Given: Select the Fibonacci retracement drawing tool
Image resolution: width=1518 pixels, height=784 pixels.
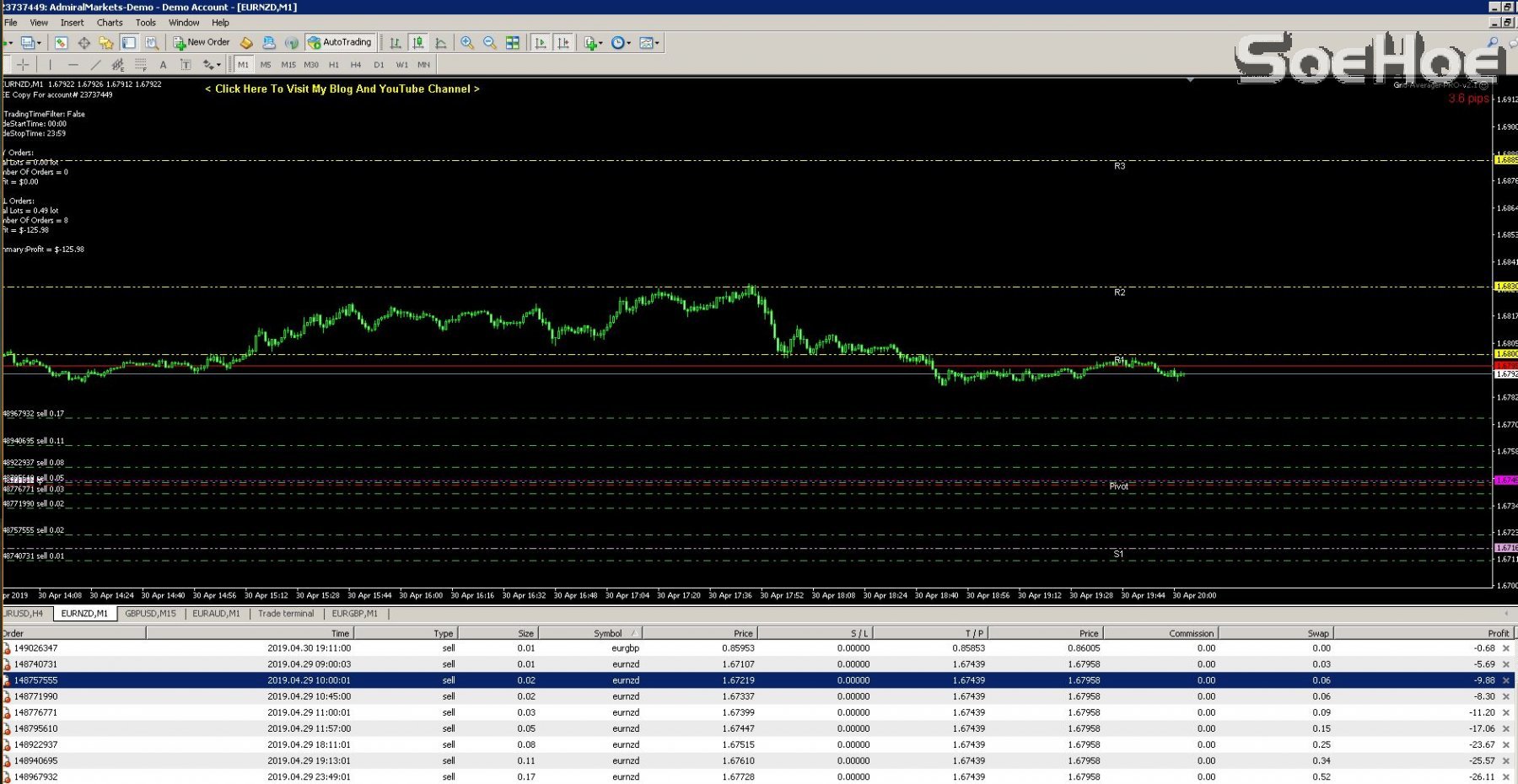Looking at the screenshot, I should (141, 64).
